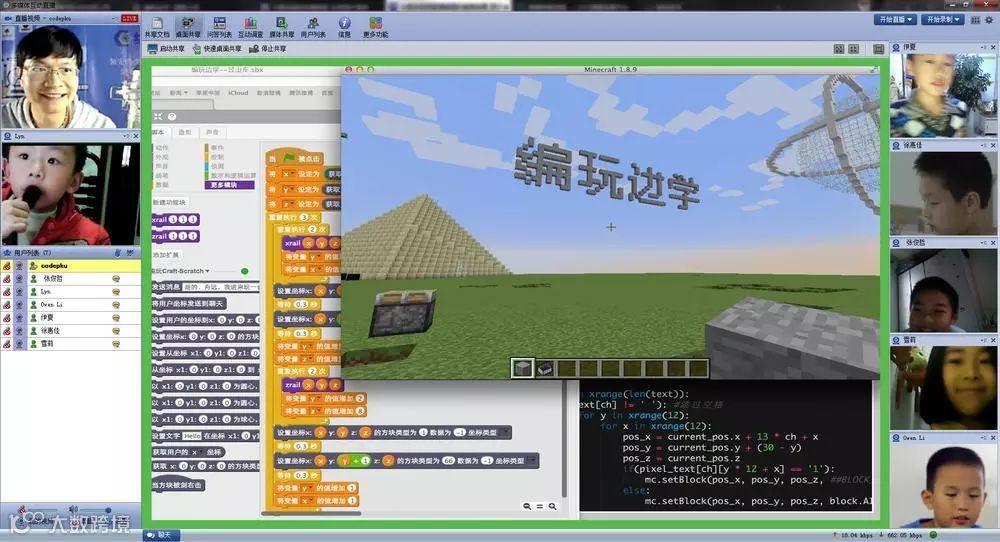Click Scratch zoom-in magnifier icon
The width and height of the screenshot is (1000, 542).
[x=552, y=506]
